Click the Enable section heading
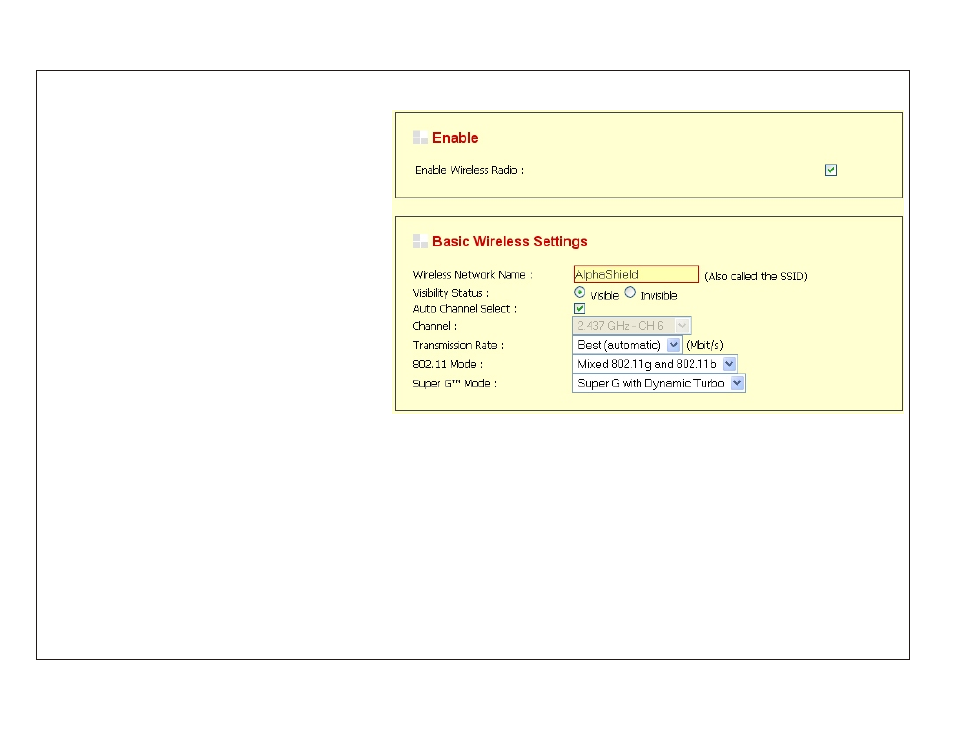The image size is (954, 737). click(454, 138)
